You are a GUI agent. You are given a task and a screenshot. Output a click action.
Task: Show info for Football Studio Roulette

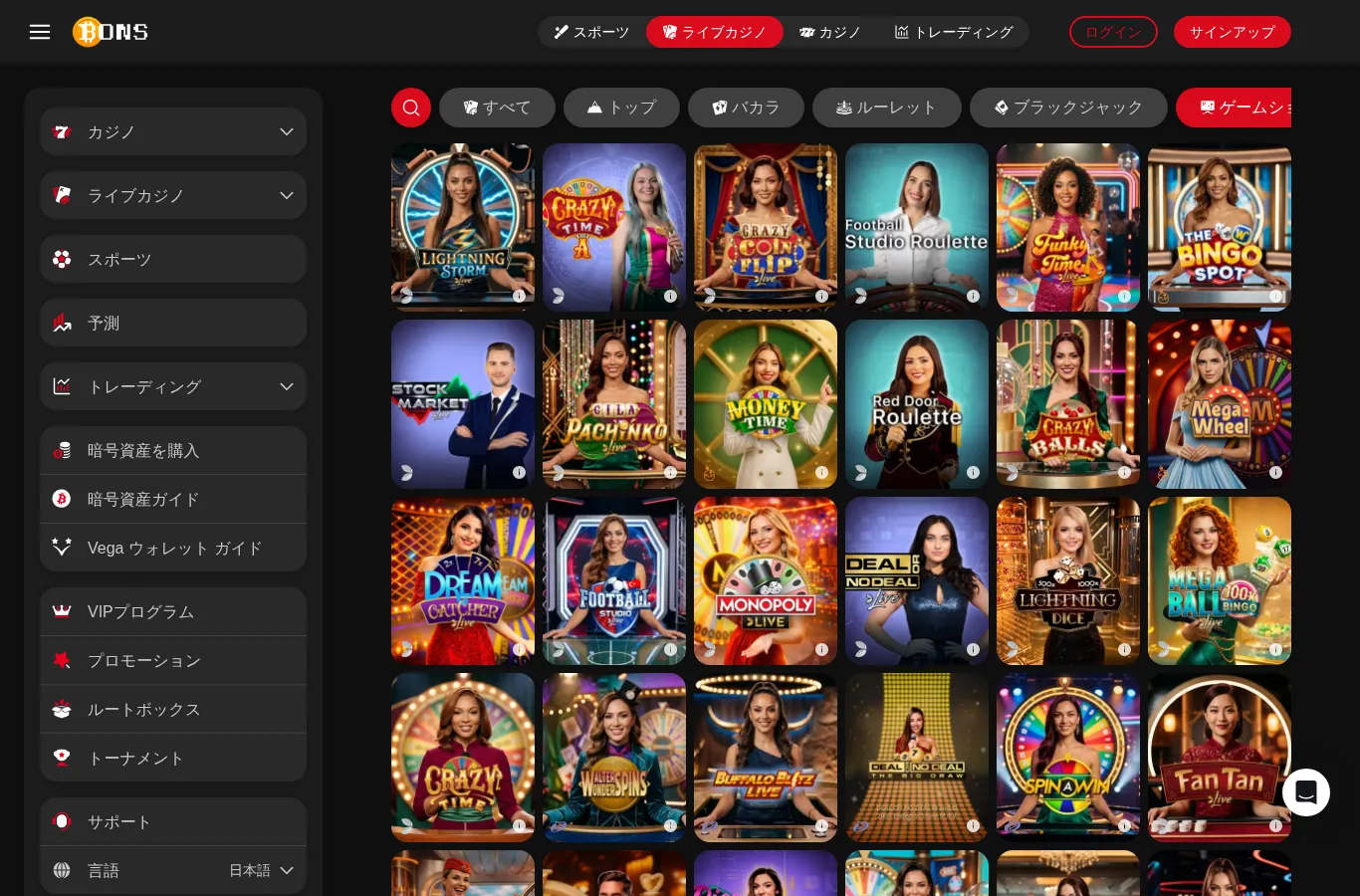click(973, 296)
